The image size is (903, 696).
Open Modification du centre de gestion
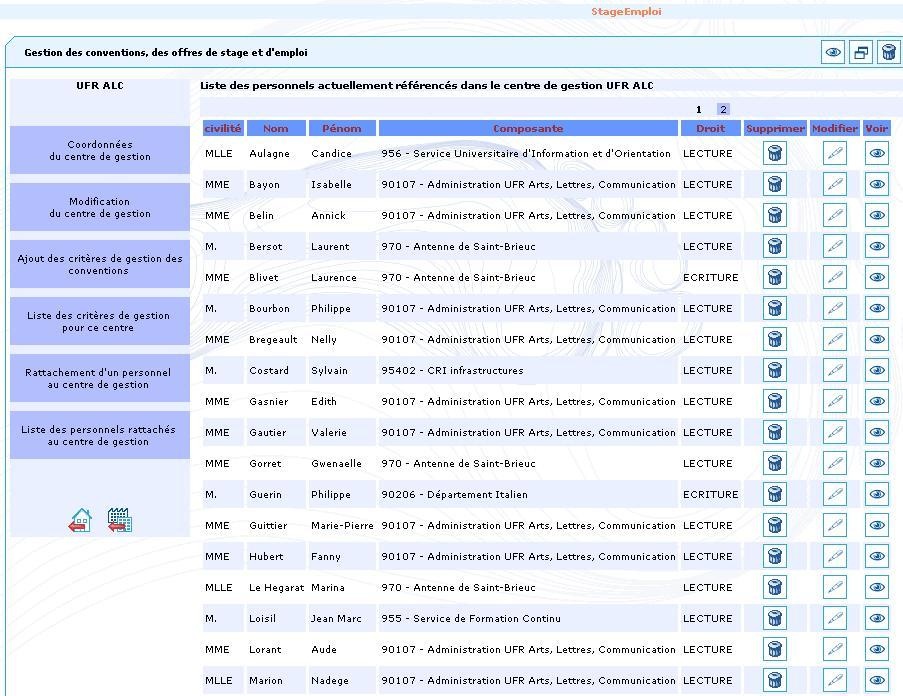(x=99, y=208)
